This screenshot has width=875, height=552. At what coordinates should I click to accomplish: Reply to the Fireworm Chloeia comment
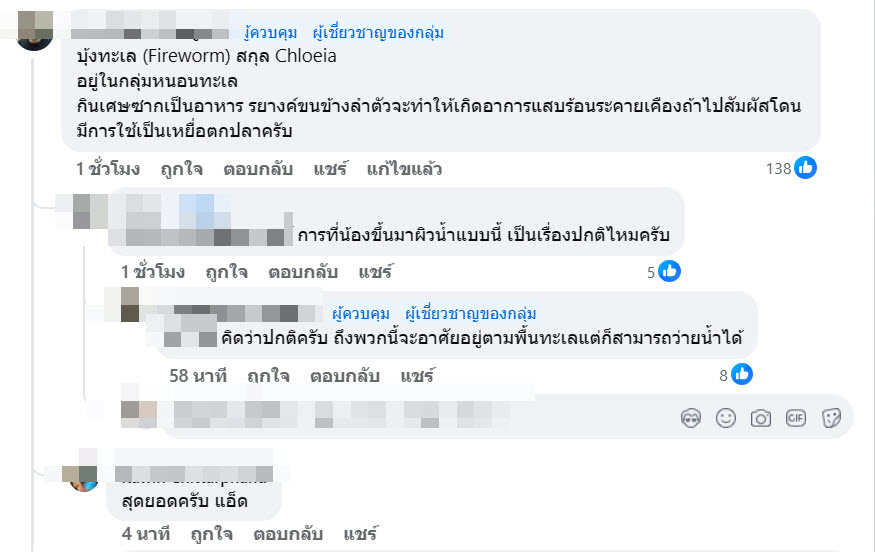tap(258, 169)
